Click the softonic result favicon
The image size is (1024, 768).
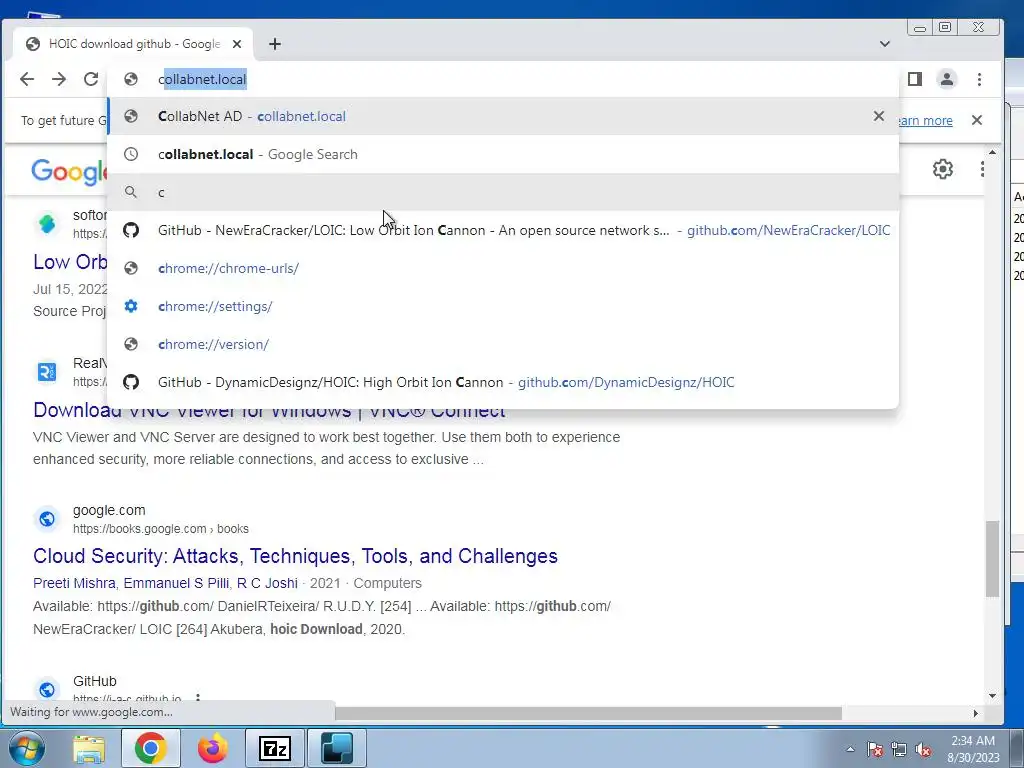47,223
